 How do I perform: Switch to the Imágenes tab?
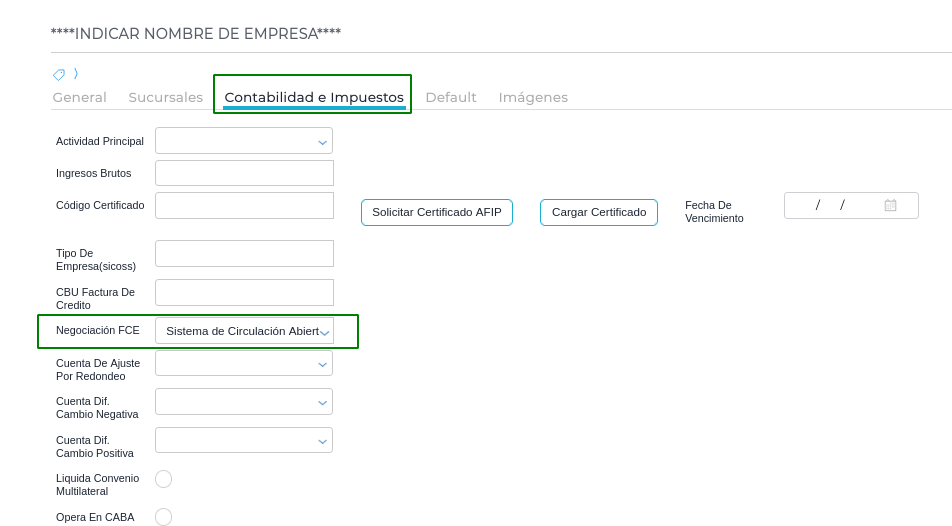pos(533,97)
